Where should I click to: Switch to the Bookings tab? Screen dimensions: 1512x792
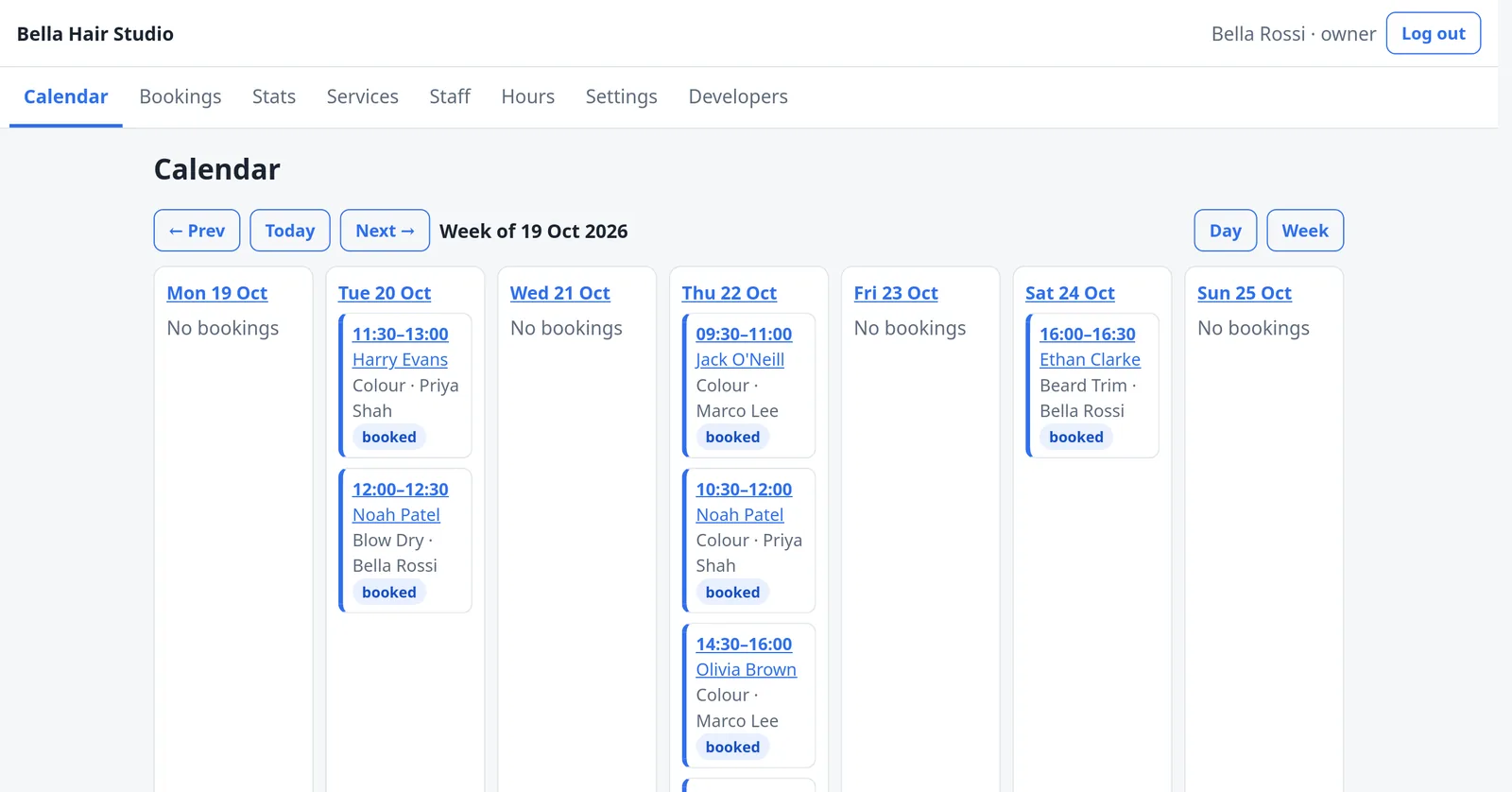[x=180, y=96]
